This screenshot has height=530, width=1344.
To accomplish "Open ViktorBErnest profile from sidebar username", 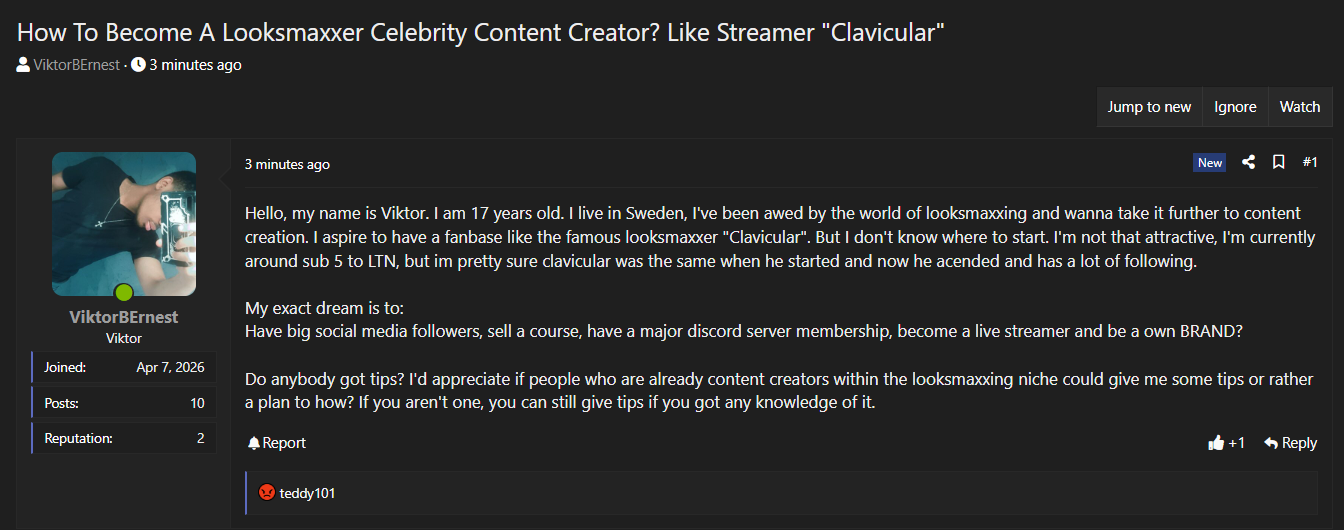I will [x=124, y=317].
